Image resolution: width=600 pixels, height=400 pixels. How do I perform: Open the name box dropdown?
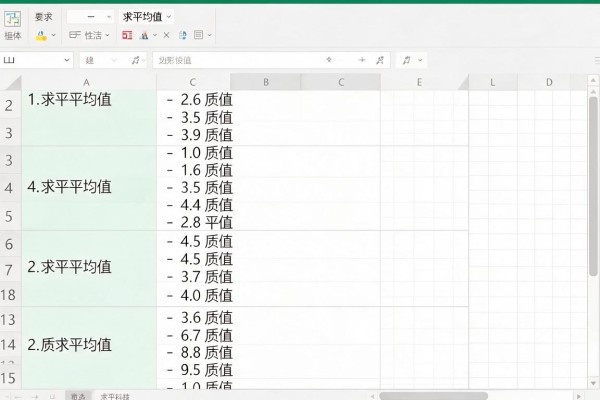coord(67,60)
